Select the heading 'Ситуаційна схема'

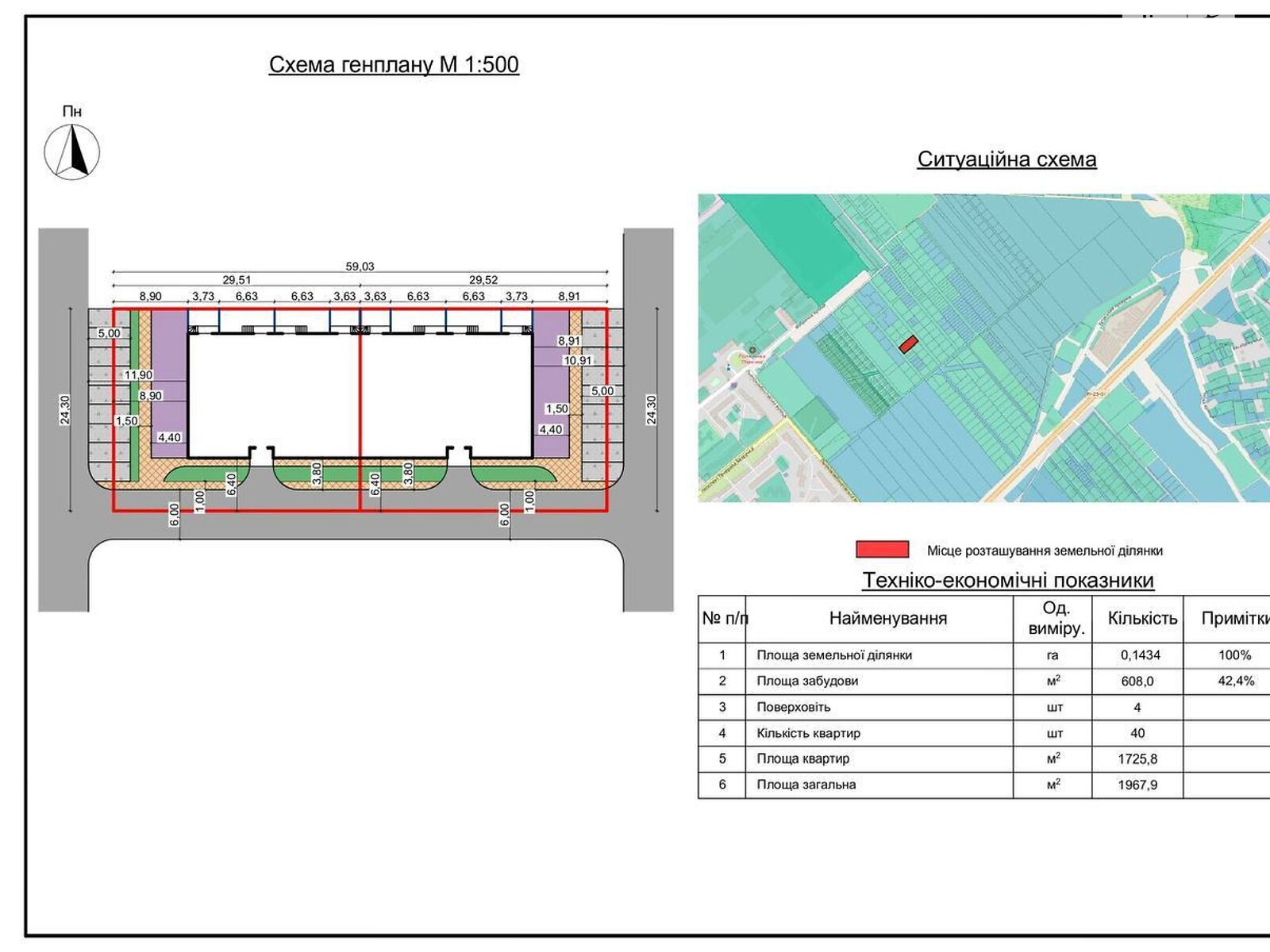(1006, 159)
